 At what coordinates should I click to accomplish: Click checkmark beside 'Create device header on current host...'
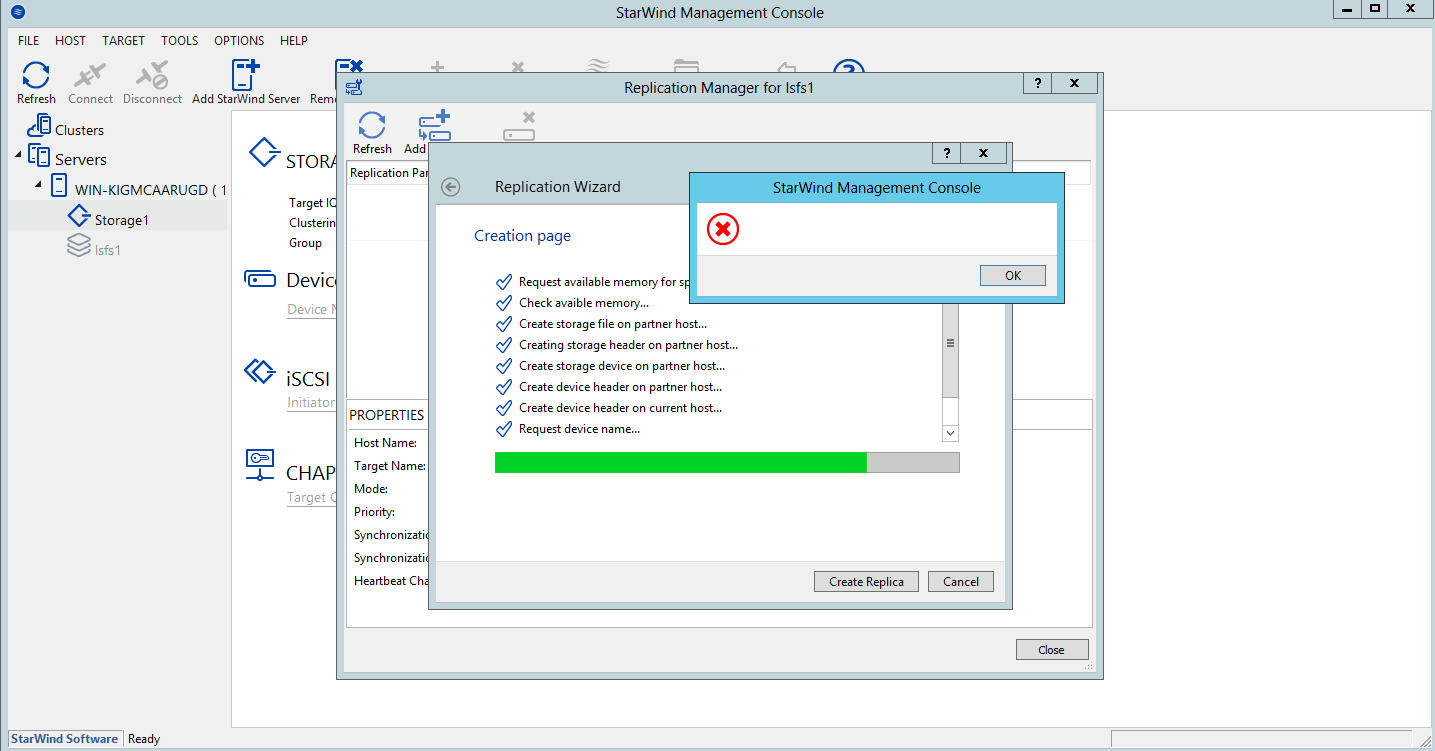point(504,408)
